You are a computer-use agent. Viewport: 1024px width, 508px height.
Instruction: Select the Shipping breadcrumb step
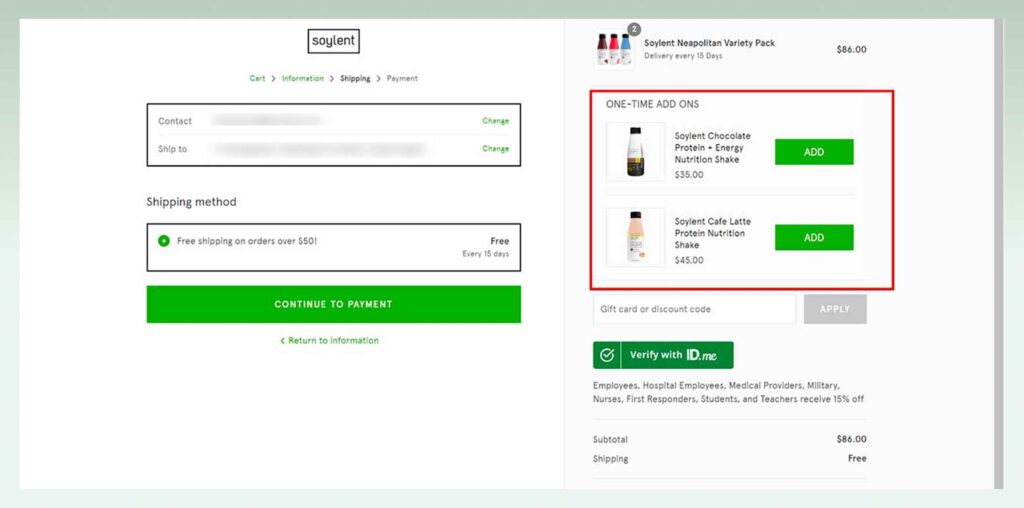click(355, 78)
